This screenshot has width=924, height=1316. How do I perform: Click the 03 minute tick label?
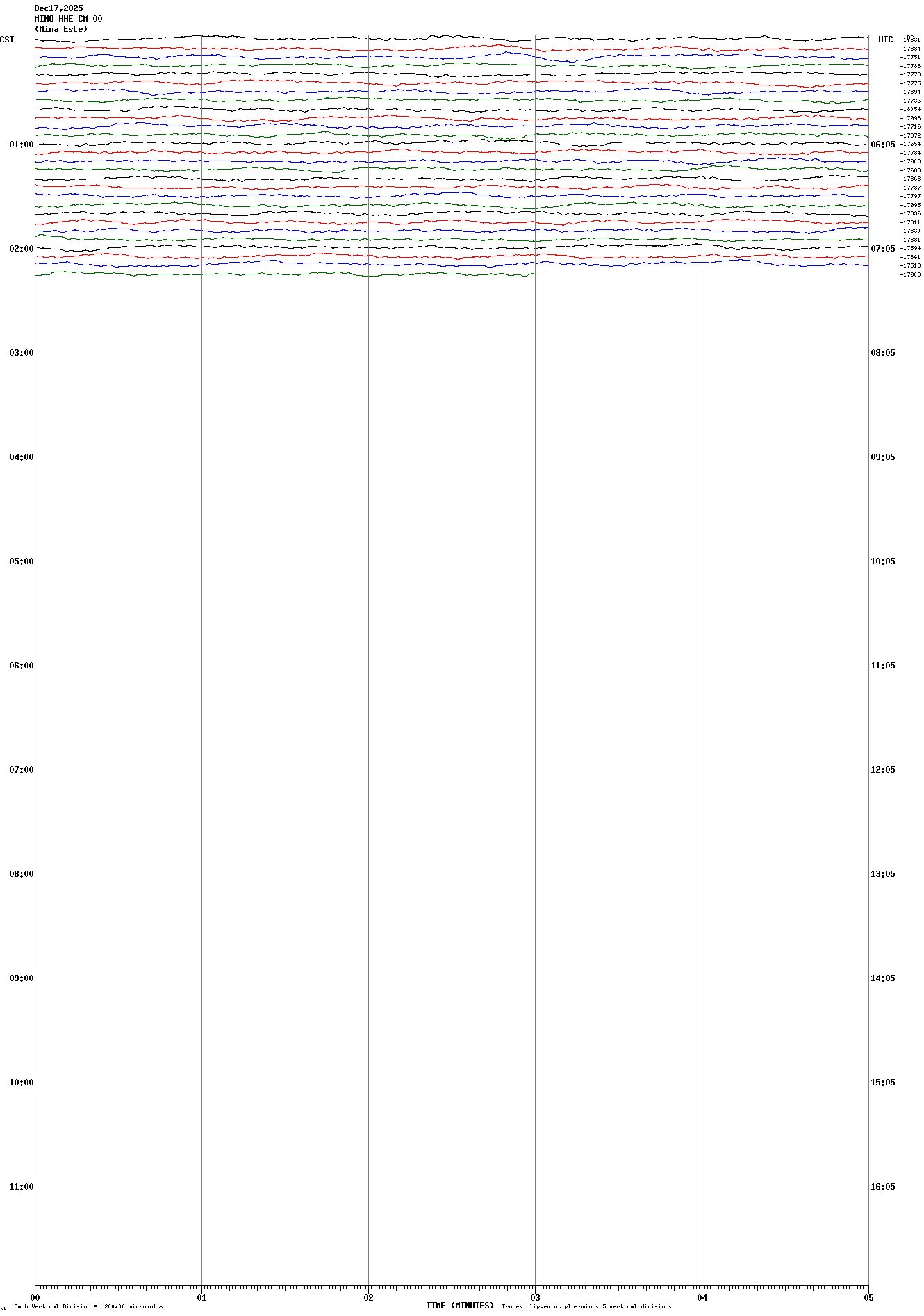[535, 1297]
